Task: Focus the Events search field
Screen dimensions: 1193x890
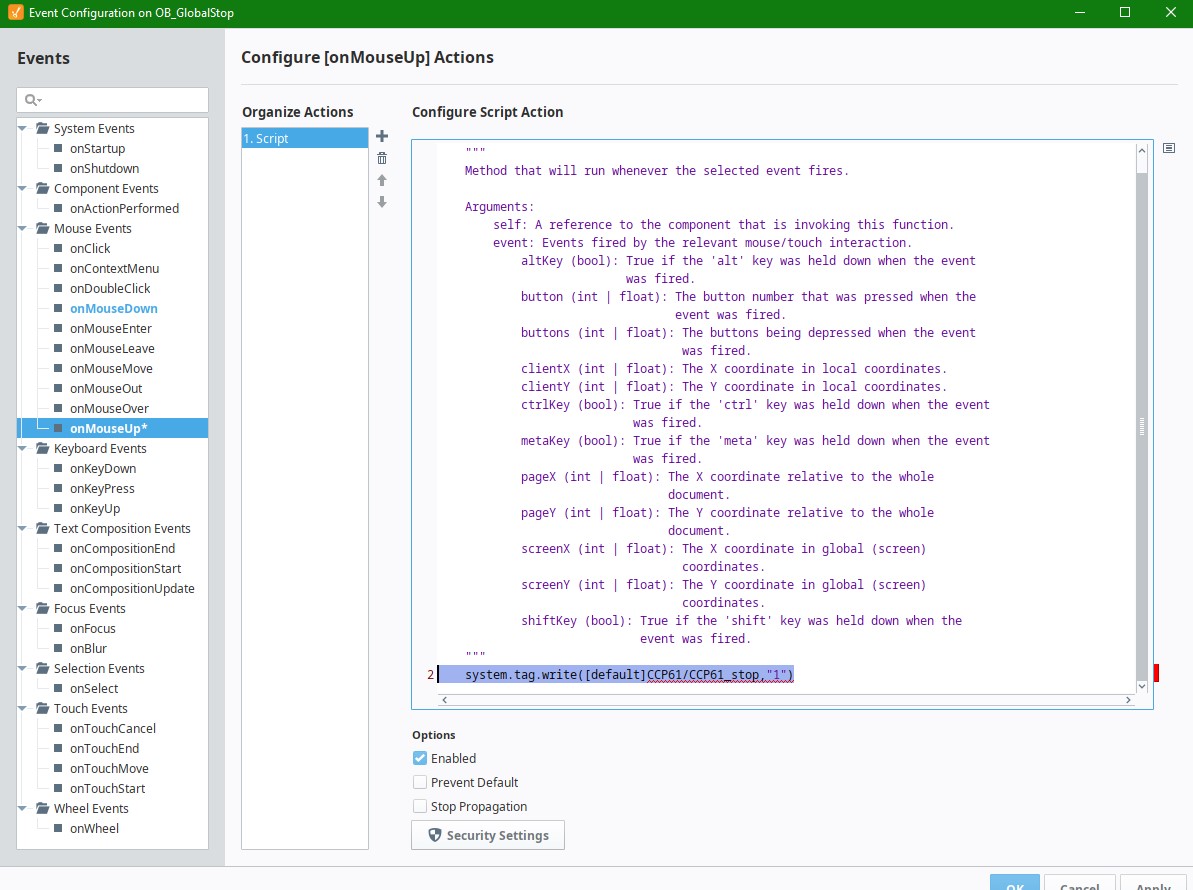Action: 113,100
